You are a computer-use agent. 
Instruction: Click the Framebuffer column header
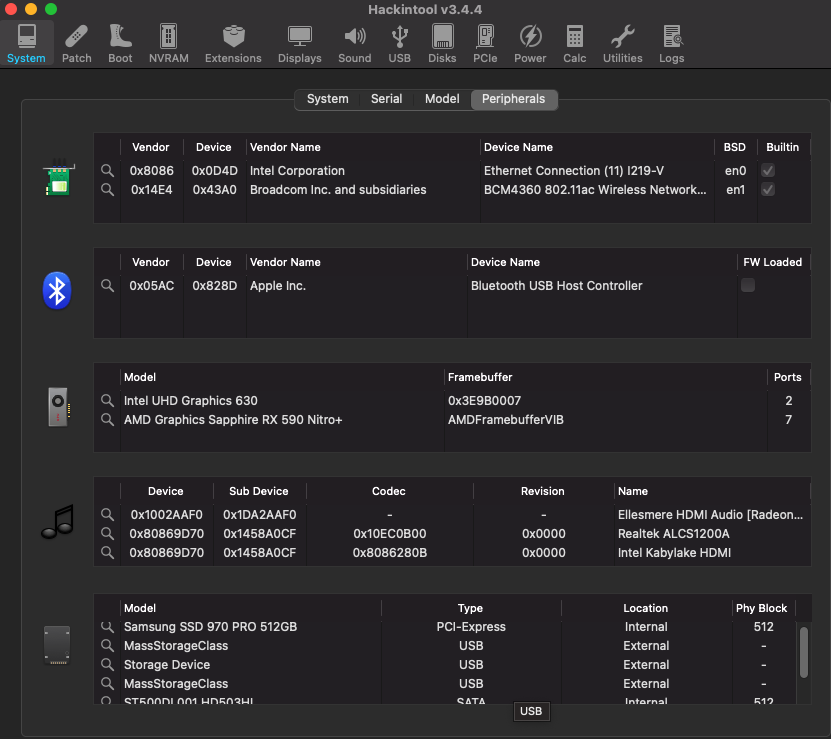[x=480, y=377]
